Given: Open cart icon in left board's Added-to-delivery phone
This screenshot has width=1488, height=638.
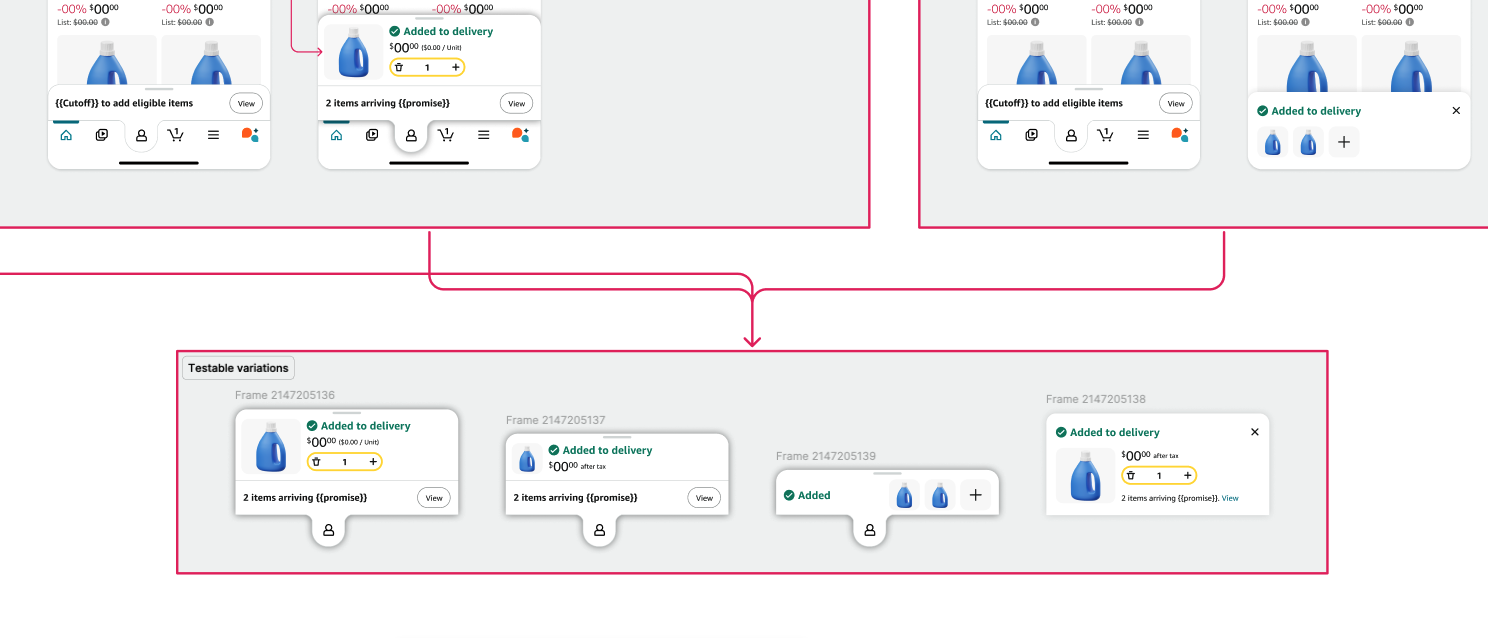Looking at the screenshot, I should (x=446, y=135).
